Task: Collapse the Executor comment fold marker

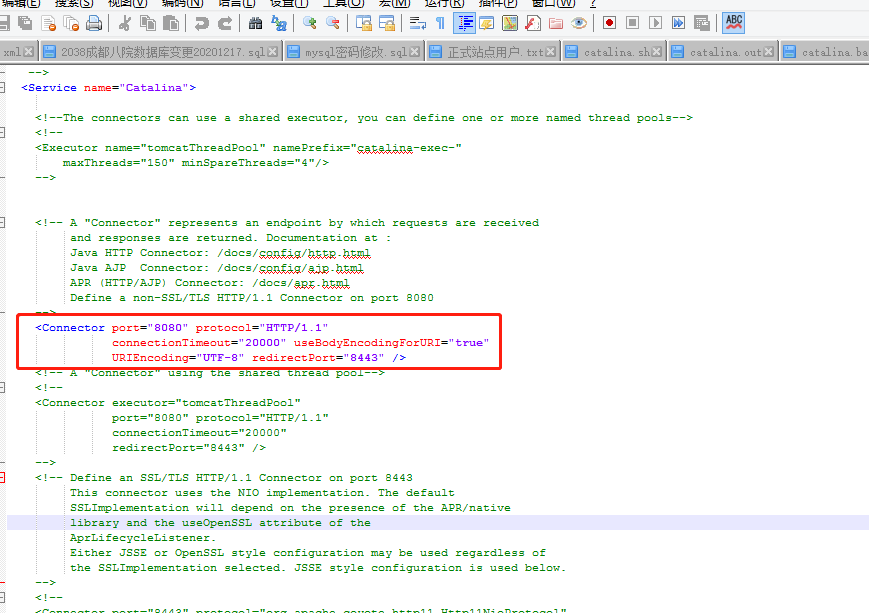Action: [3, 132]
